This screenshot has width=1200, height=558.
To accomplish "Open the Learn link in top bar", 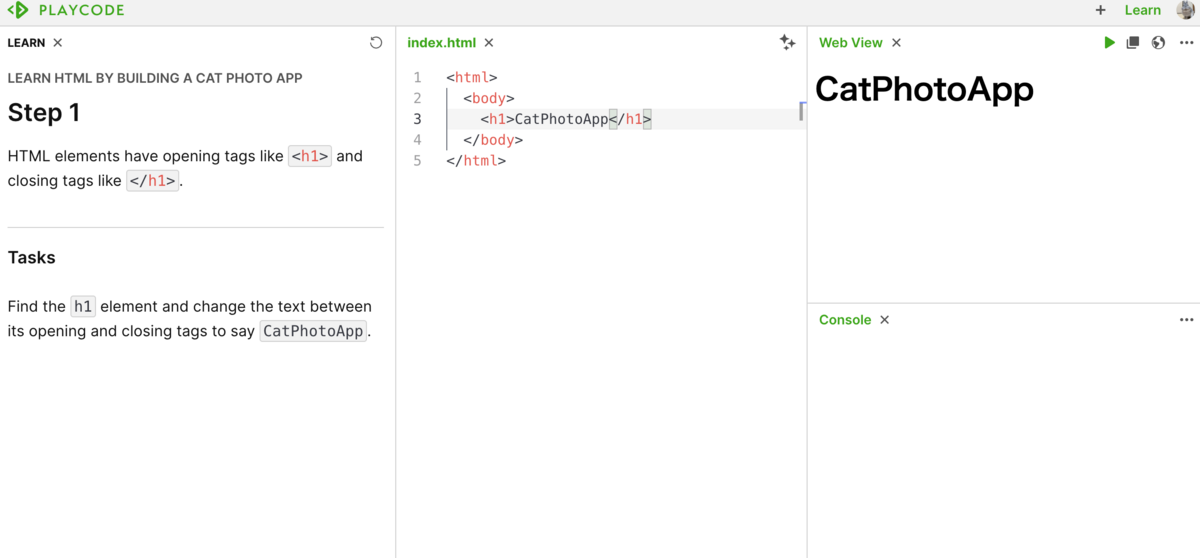I will 1142,10.
